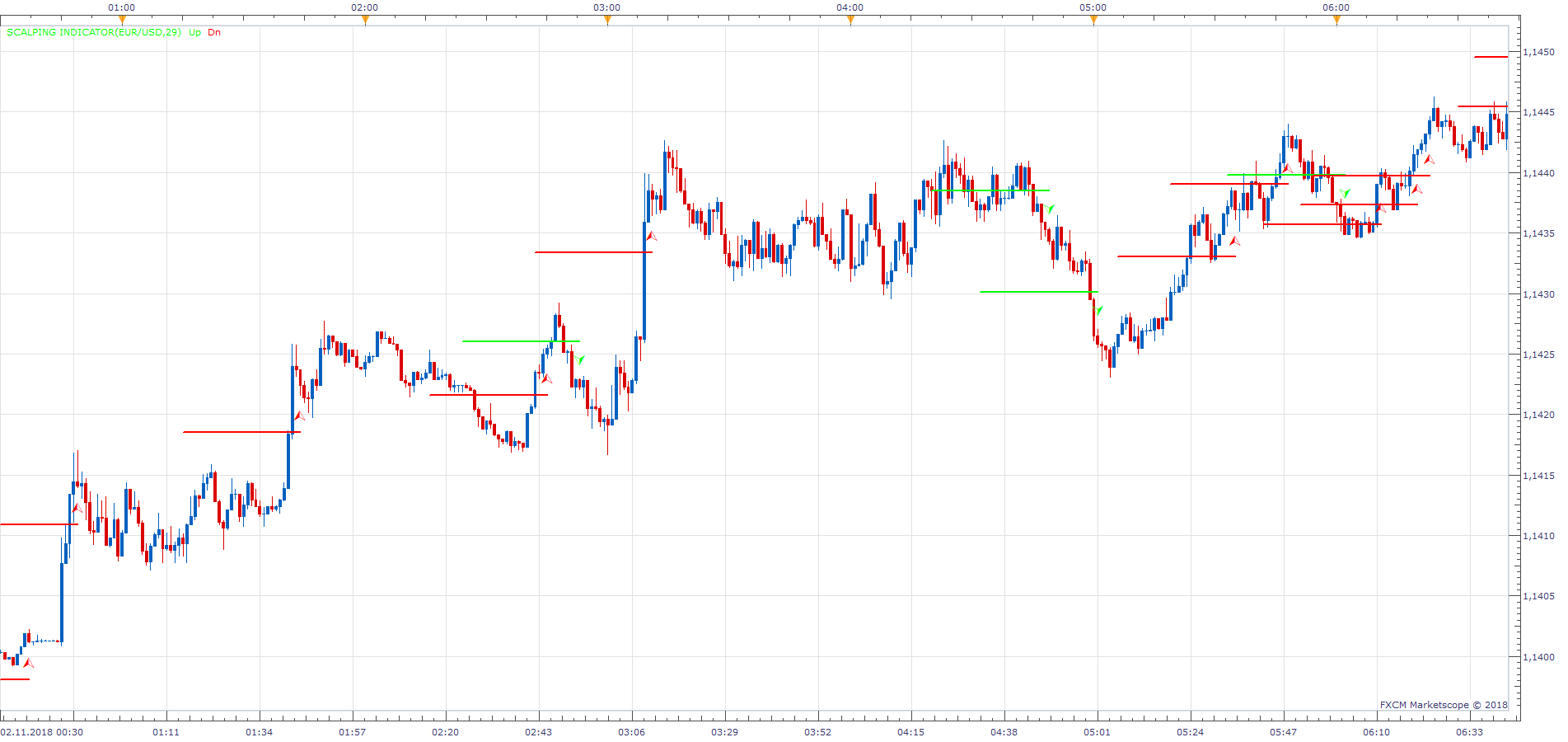The height and width of the screenshot is (742, 1568).
Task: Click the orange marker under 05:00
Action: pos(1093,21)
